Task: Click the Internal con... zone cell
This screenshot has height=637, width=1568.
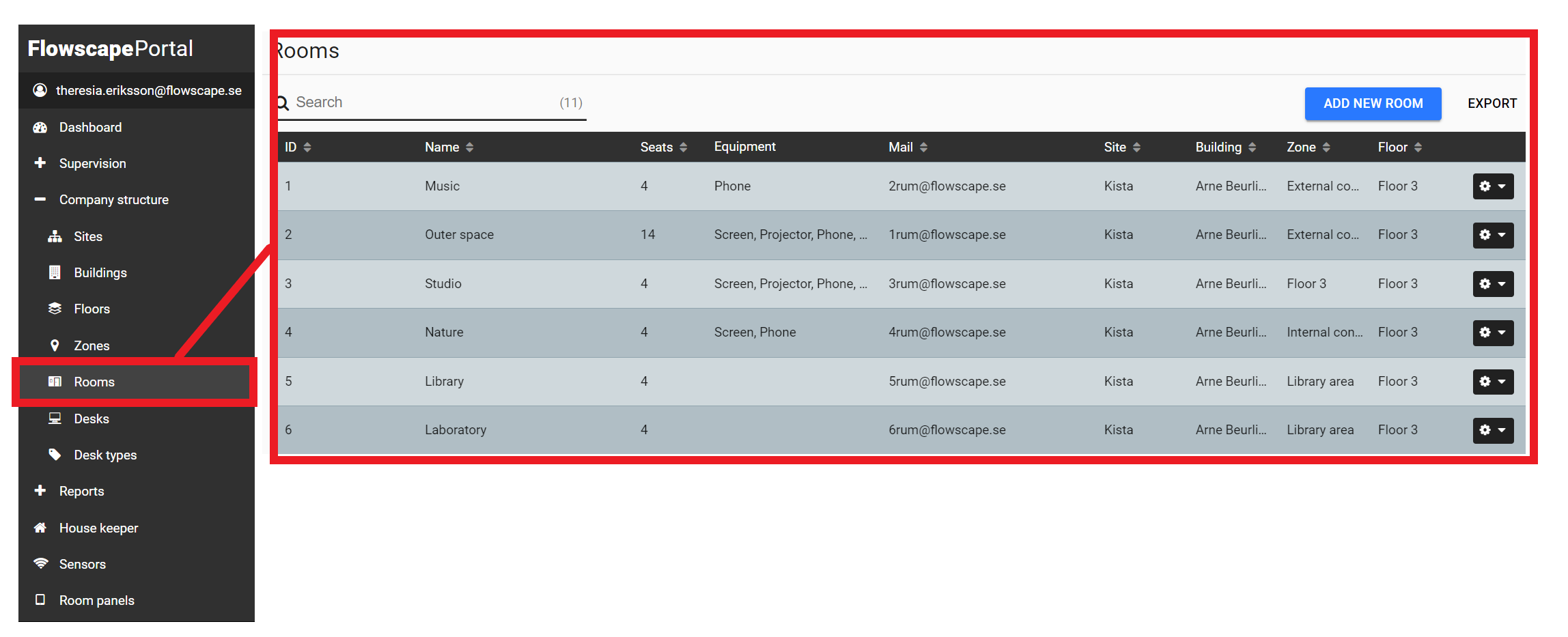Action: (x=1324, y=332)
